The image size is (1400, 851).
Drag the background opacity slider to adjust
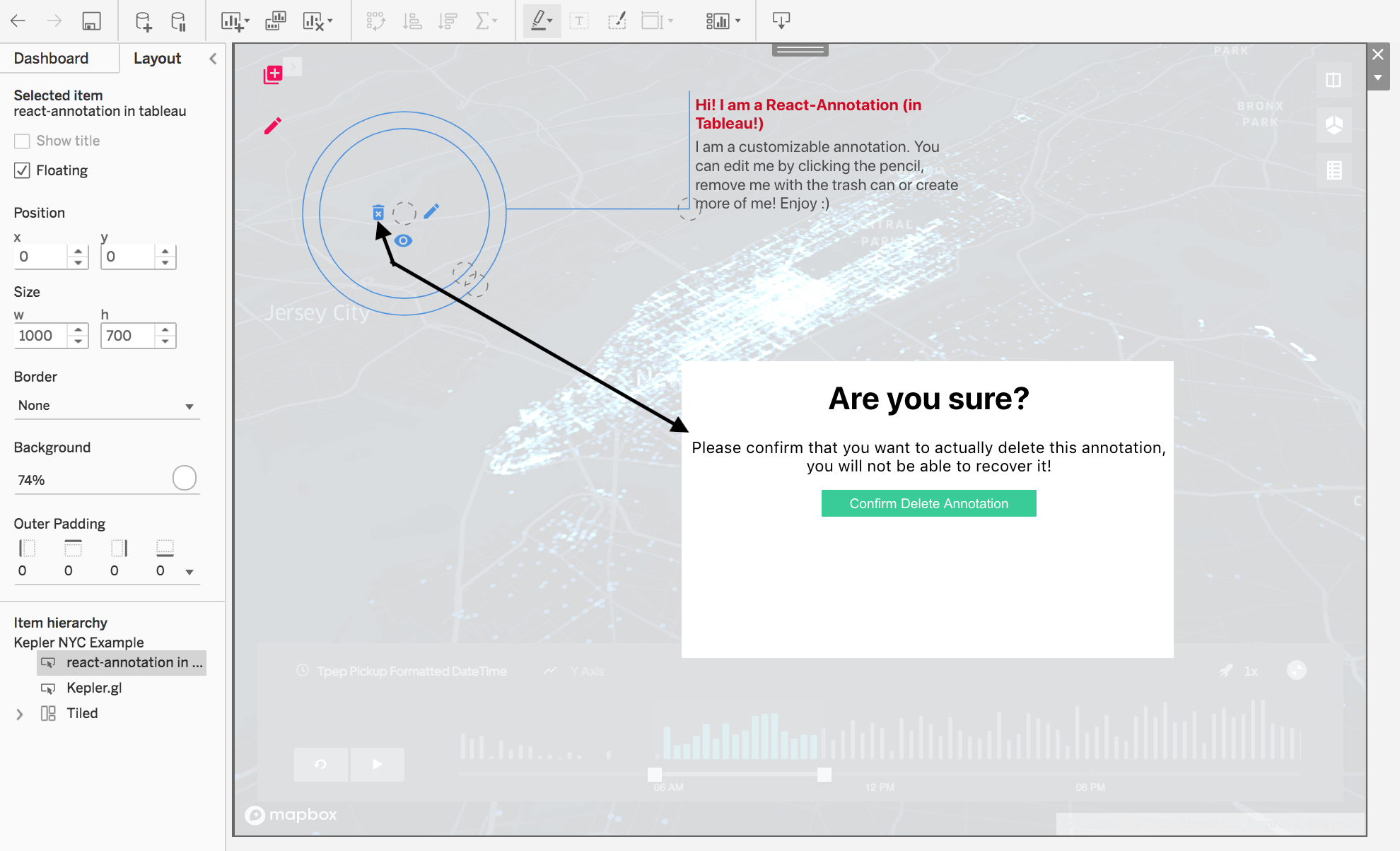(183, 478)
